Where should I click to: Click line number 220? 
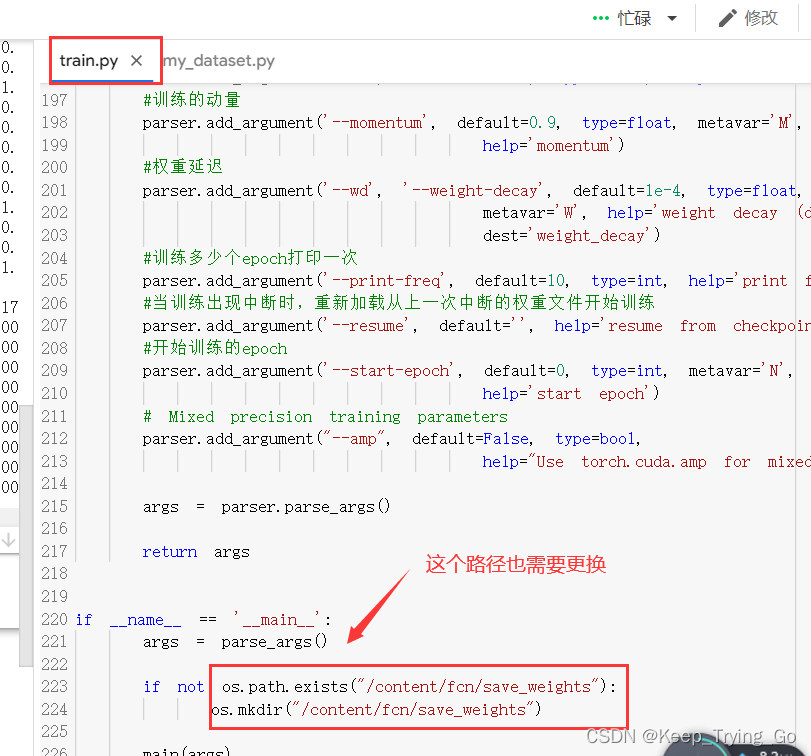pos(54,619)
